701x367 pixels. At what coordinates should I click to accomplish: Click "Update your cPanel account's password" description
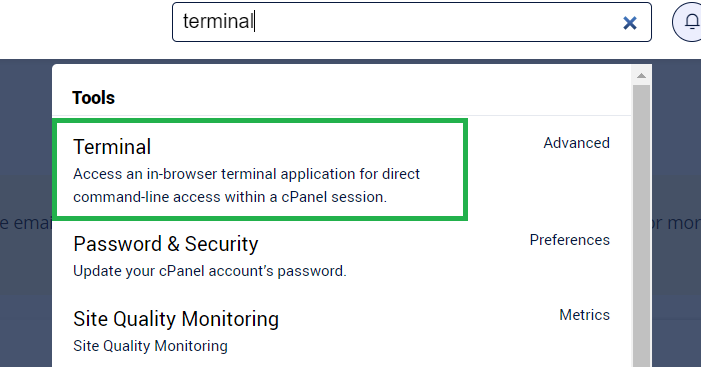point(210,271)
